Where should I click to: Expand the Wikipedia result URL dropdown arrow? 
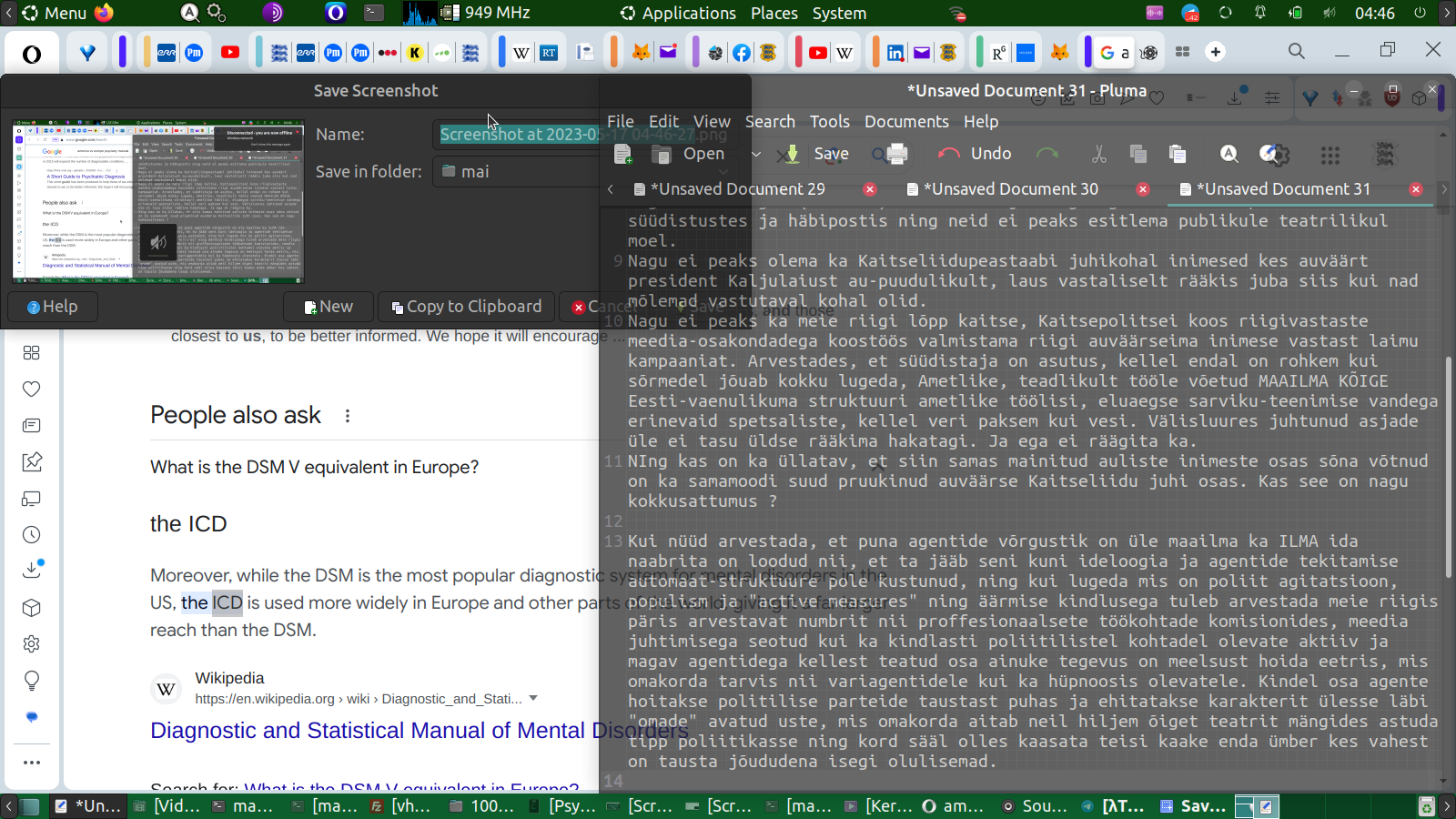pyautogui.click(x=533, y=698)
